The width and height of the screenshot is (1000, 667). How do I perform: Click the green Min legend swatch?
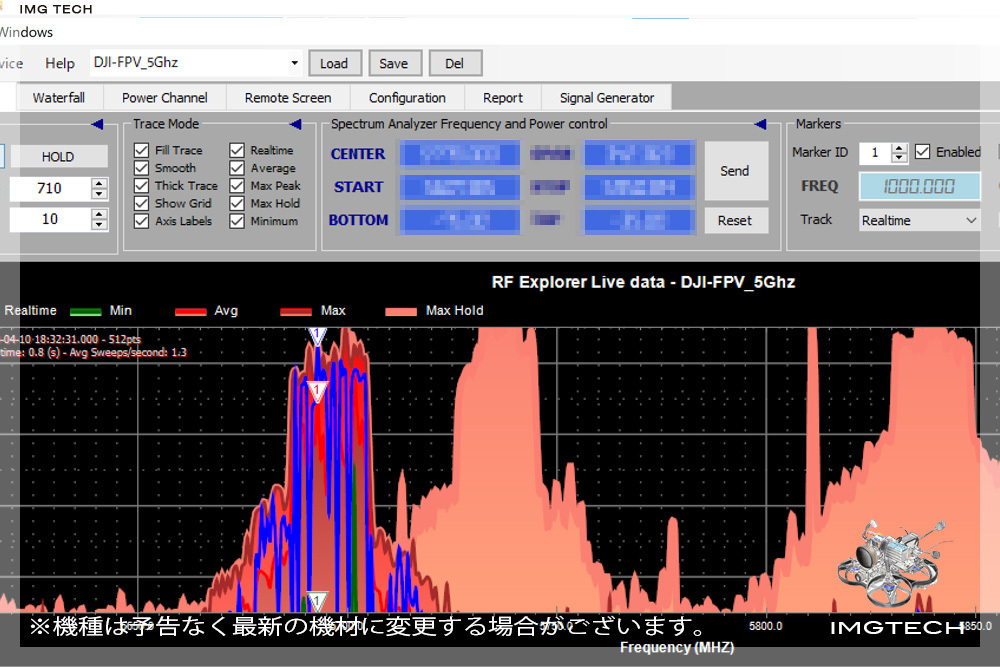[x=86, y=311]
